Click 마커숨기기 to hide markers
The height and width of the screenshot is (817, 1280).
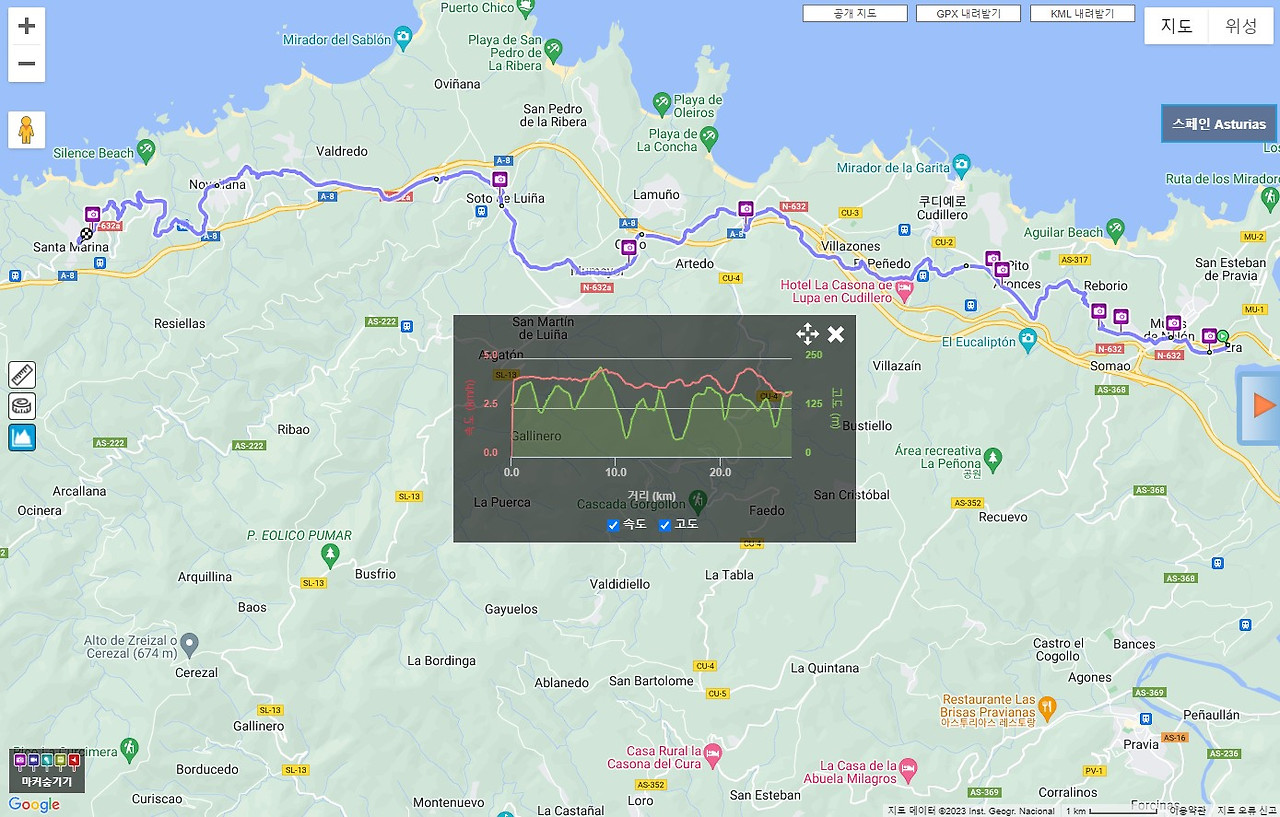tap(47, 781)
